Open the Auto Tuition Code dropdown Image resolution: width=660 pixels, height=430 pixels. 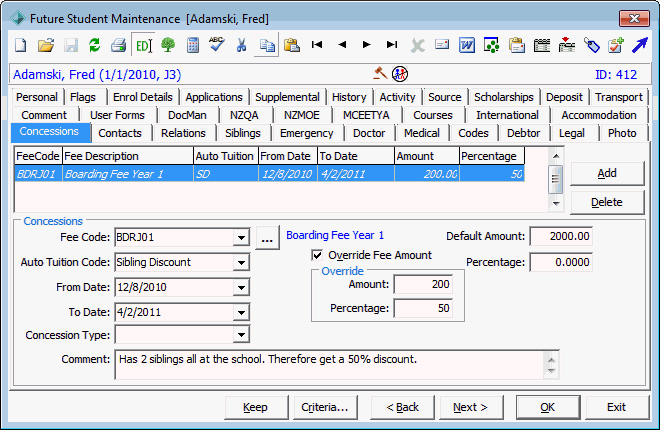point(241,263)
